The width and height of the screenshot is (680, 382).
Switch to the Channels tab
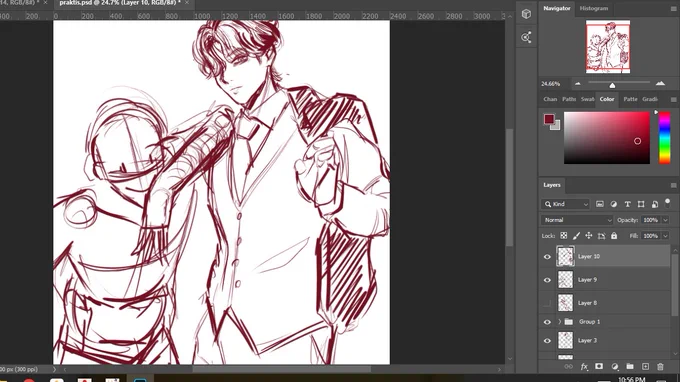pyautogui.click(x=550, y=99)
